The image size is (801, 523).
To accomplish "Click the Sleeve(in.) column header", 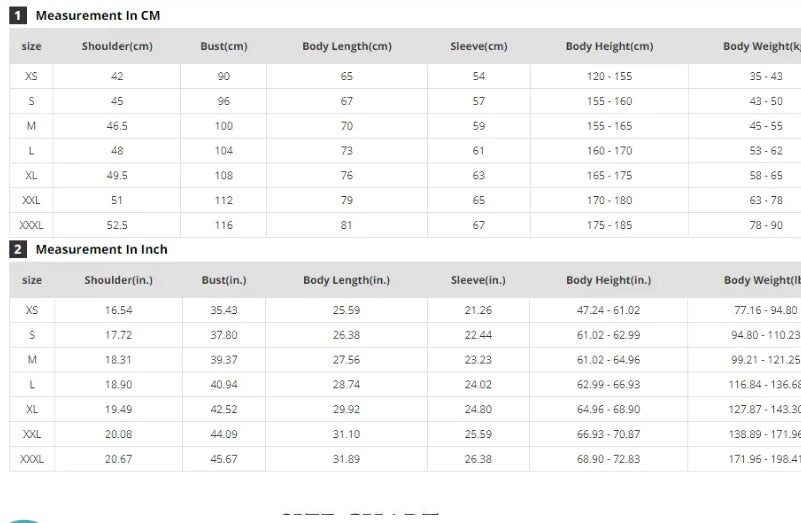I will click(x=478, y=281).
